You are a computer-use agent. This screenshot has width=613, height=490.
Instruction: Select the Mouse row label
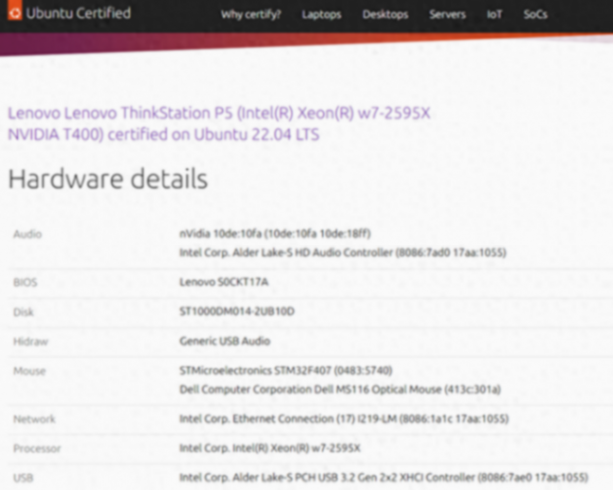coord(29,371)
